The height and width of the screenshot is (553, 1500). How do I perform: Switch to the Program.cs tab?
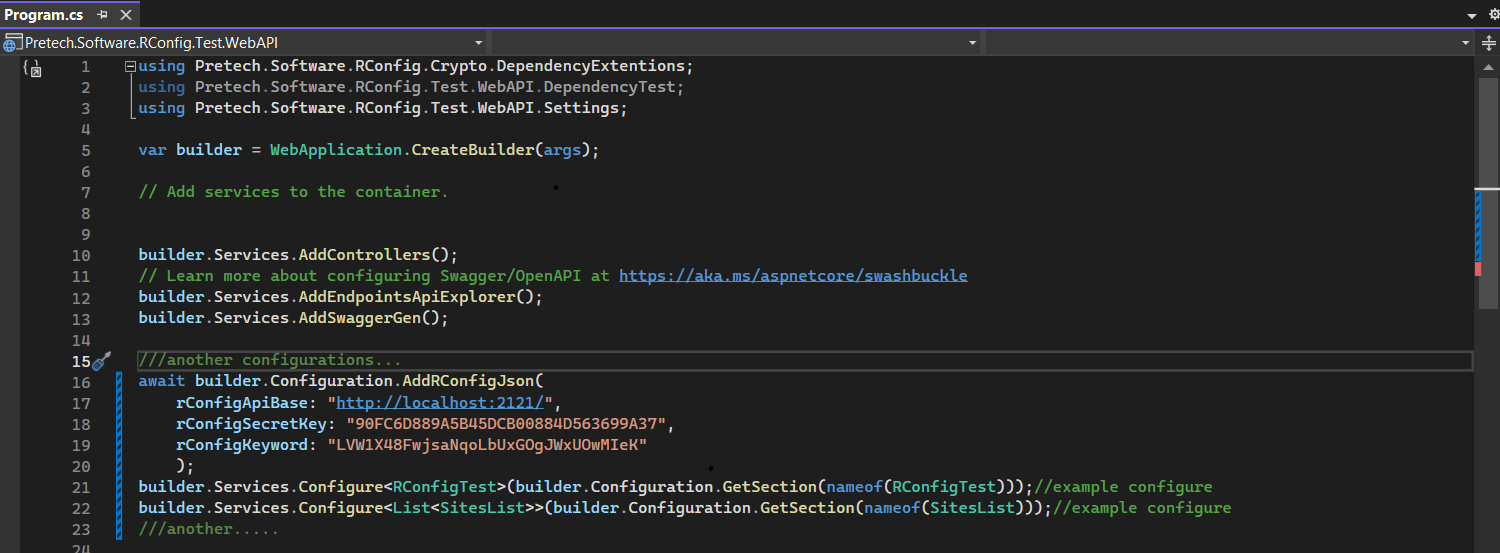tap(44, 15)
